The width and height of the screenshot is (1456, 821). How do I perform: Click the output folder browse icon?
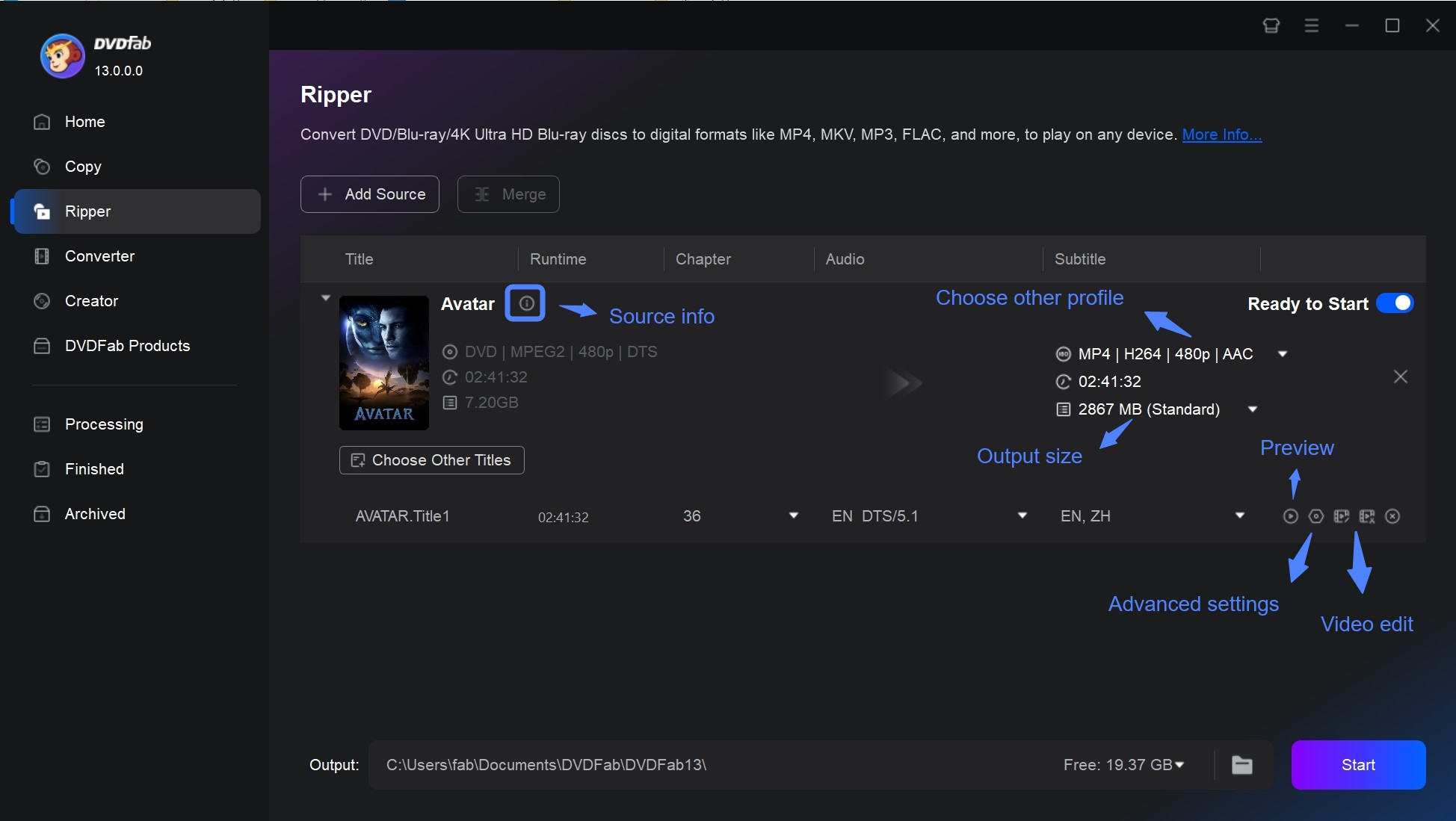pyautogui.click(x=1242, y=763)
